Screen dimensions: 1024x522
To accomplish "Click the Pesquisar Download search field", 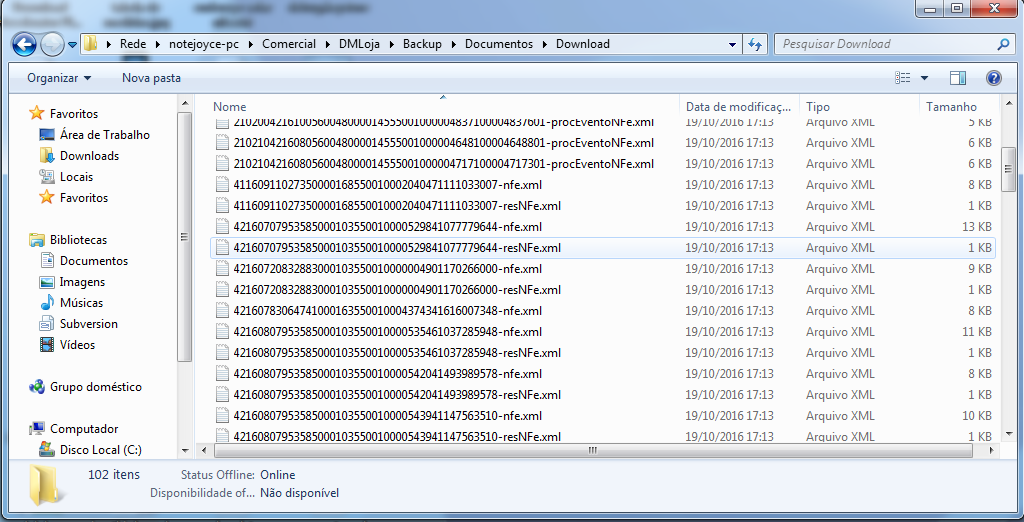I will 895,44.
